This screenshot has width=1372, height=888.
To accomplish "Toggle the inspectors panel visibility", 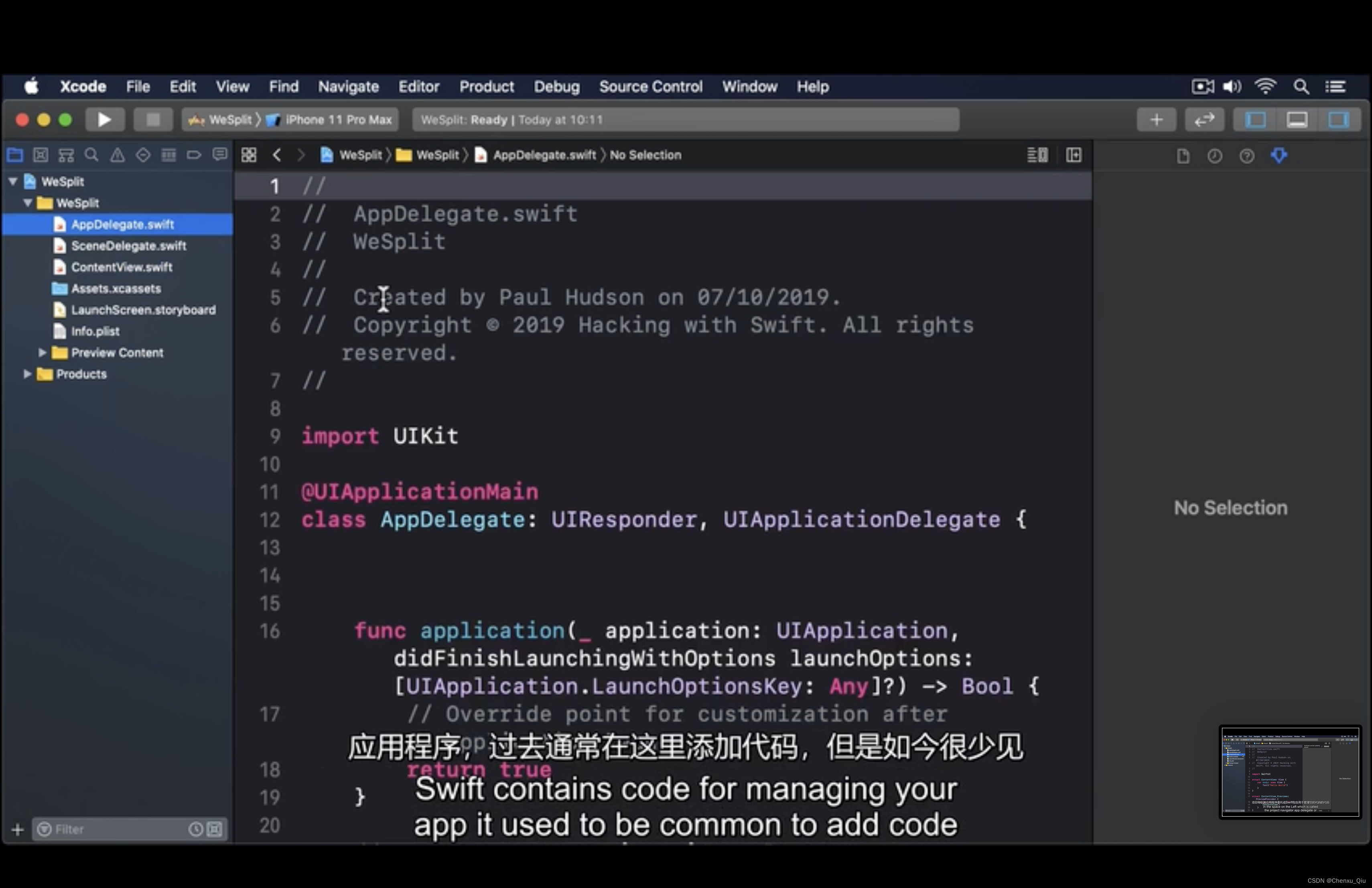I will (x=1338, y=120).
